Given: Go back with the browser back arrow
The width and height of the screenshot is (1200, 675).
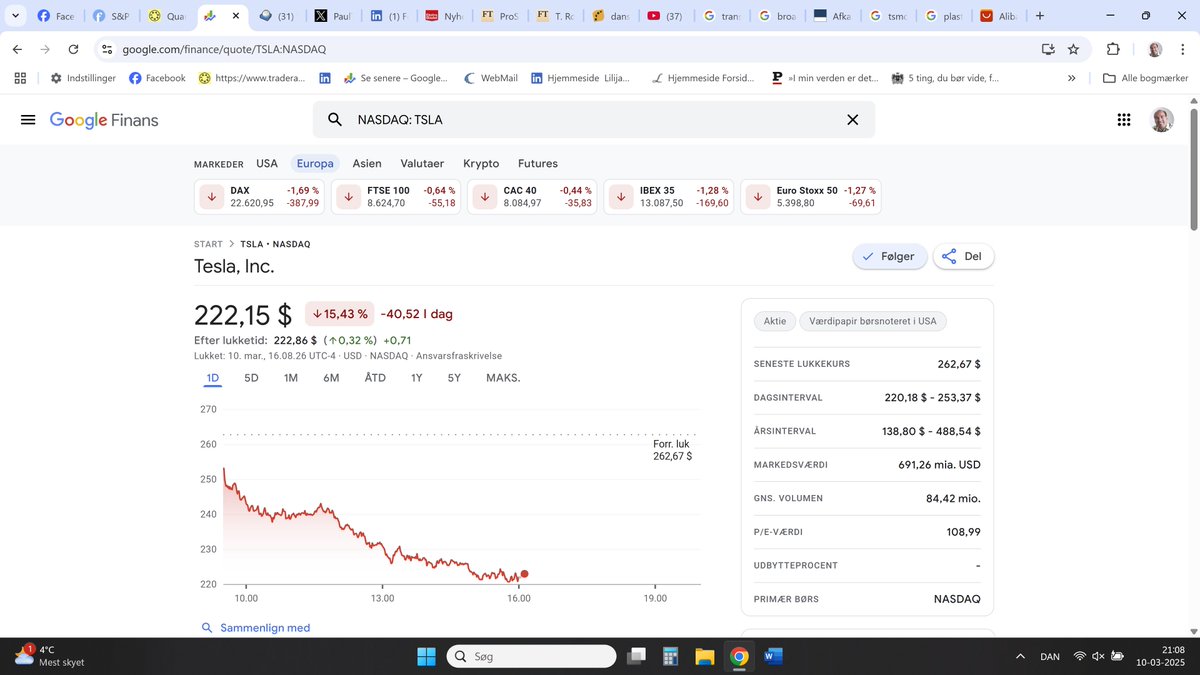Looking at the screenshot, I should [x=17, y=49].
